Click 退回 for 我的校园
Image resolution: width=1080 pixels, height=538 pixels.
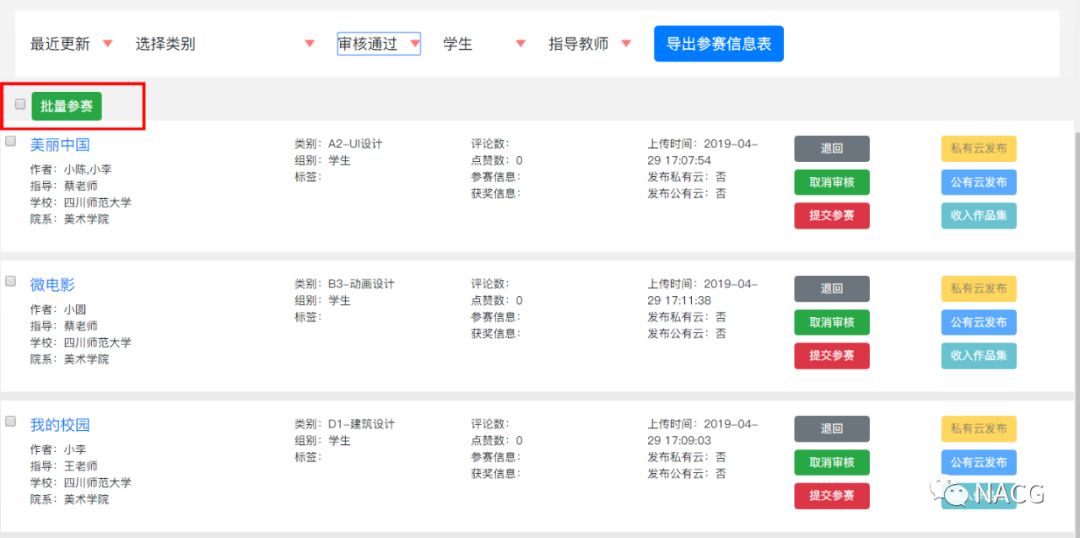point(832,429)
